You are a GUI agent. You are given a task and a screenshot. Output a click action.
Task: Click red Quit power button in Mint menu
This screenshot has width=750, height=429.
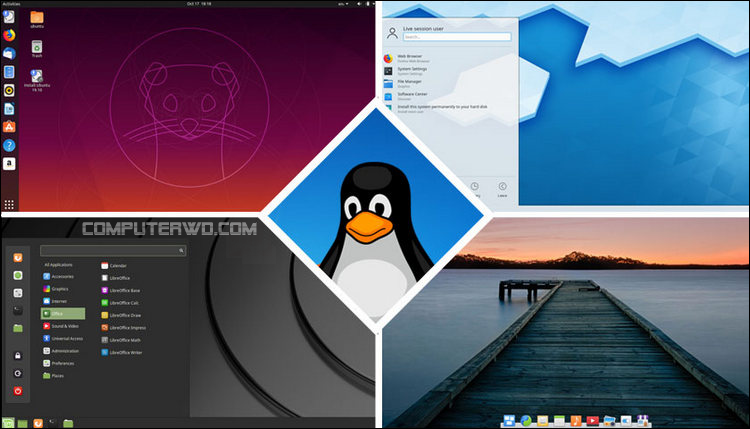[18, 391]
